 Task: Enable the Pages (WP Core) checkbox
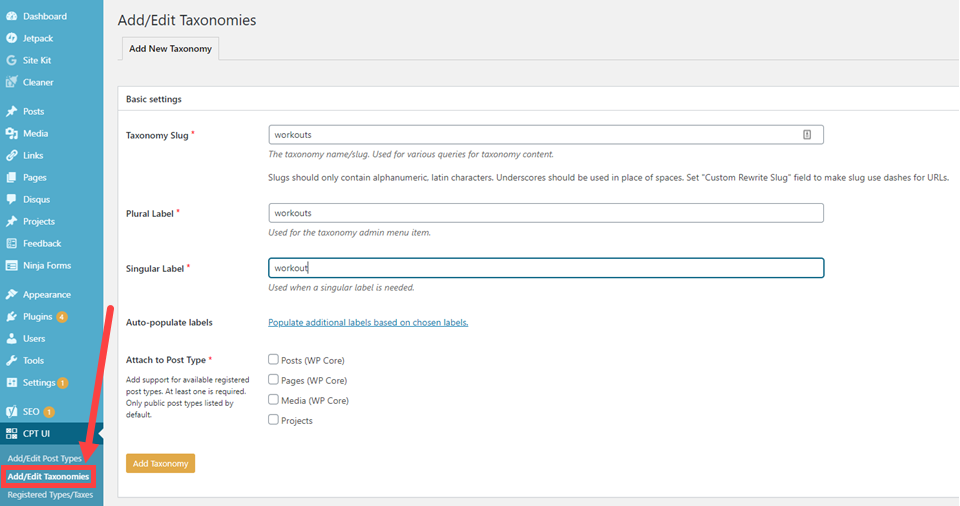(273, 380)
